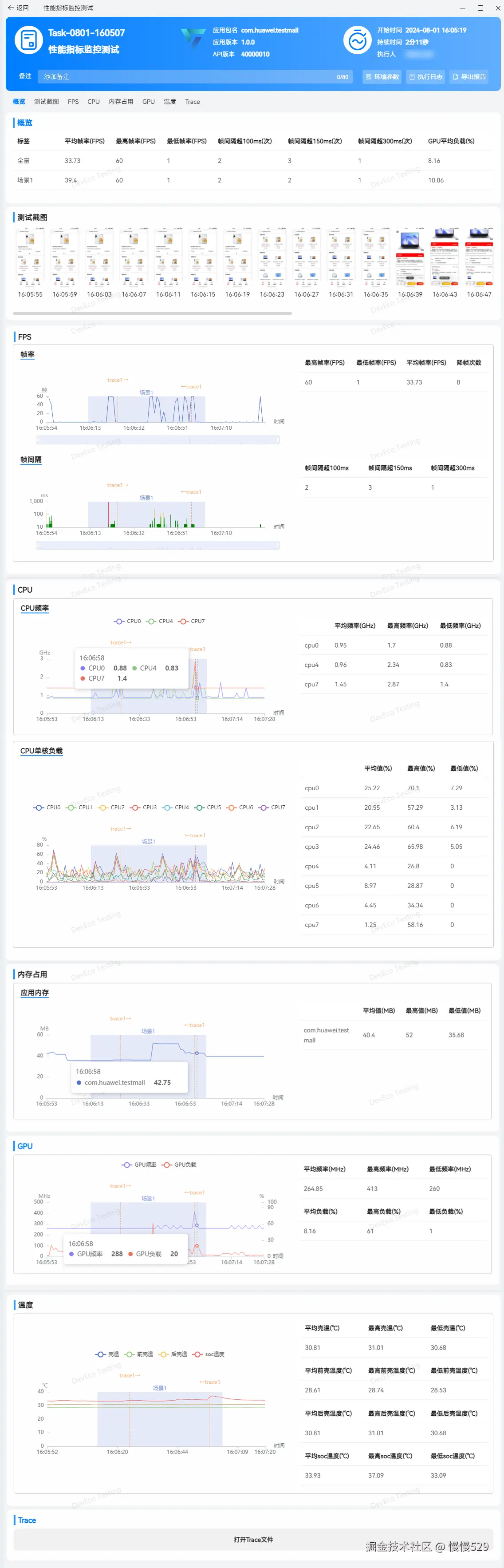The width and height of the screenshot is (504, 1568).
Task: Open the 内存占用 tab
Action: pyautogui.click(x=121, y=102)
